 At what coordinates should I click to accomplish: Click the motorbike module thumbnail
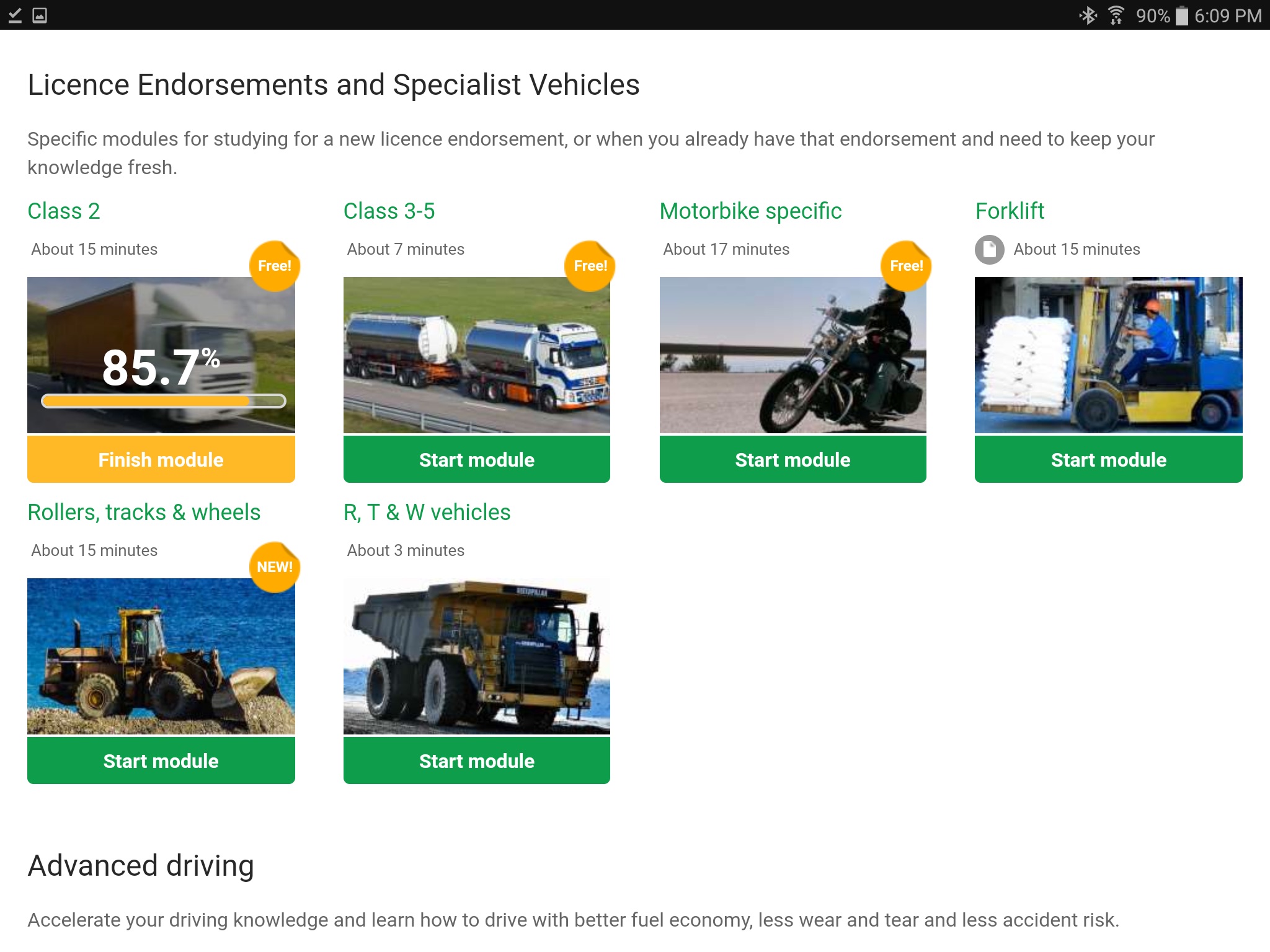click(792, 356)
